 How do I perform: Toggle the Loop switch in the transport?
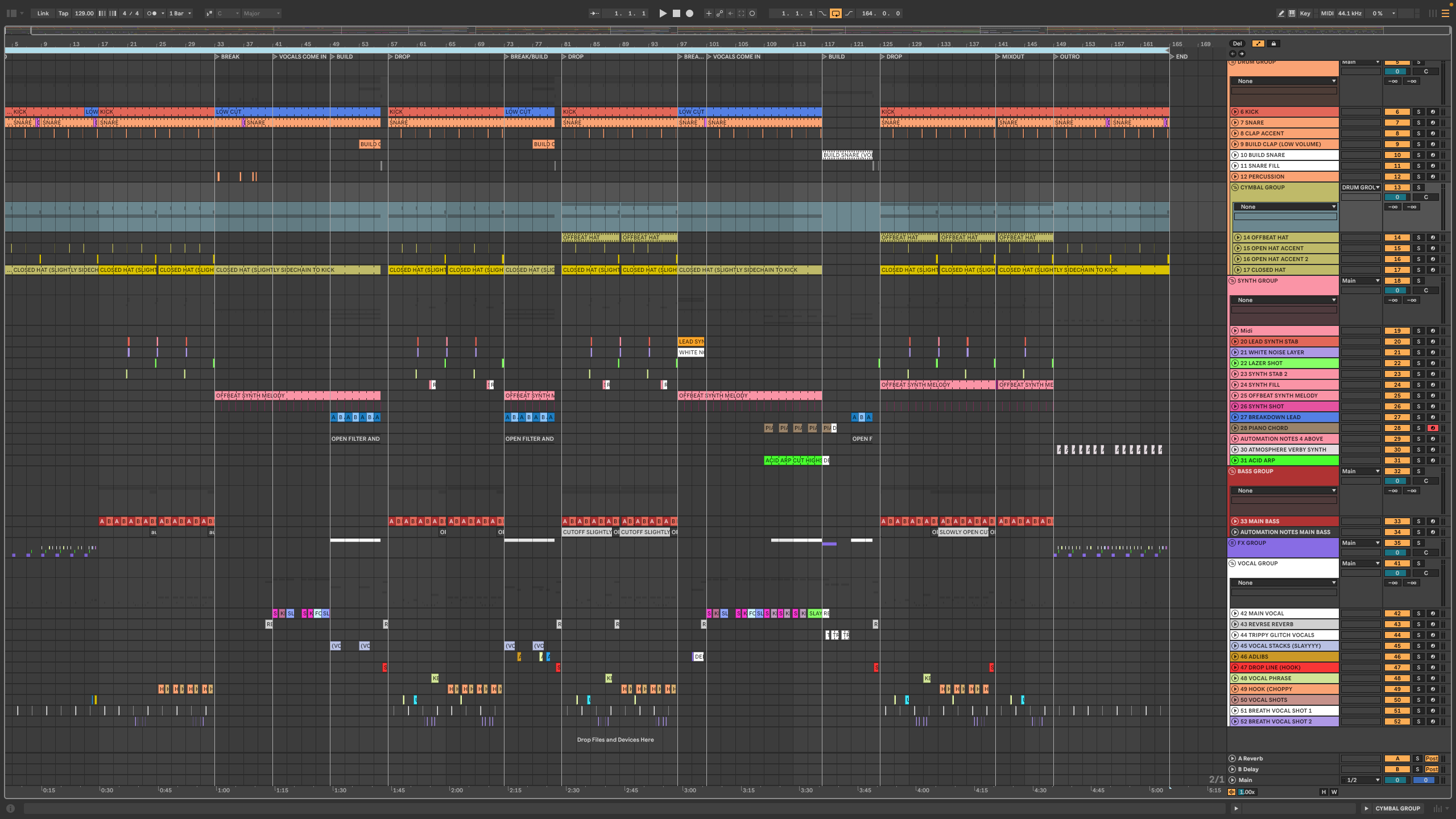835,13
